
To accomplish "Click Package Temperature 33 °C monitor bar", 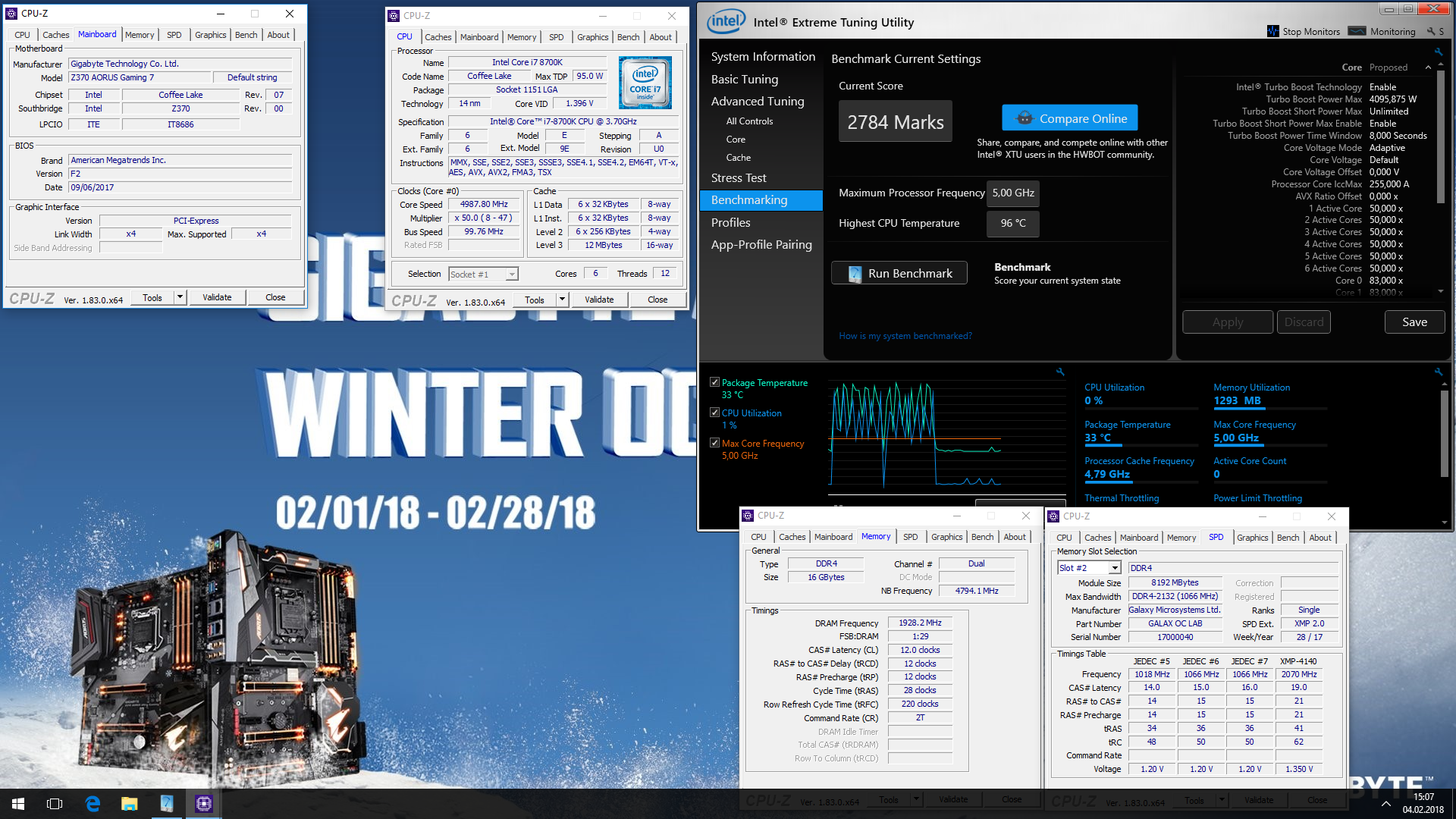I will coord(1140,444).
